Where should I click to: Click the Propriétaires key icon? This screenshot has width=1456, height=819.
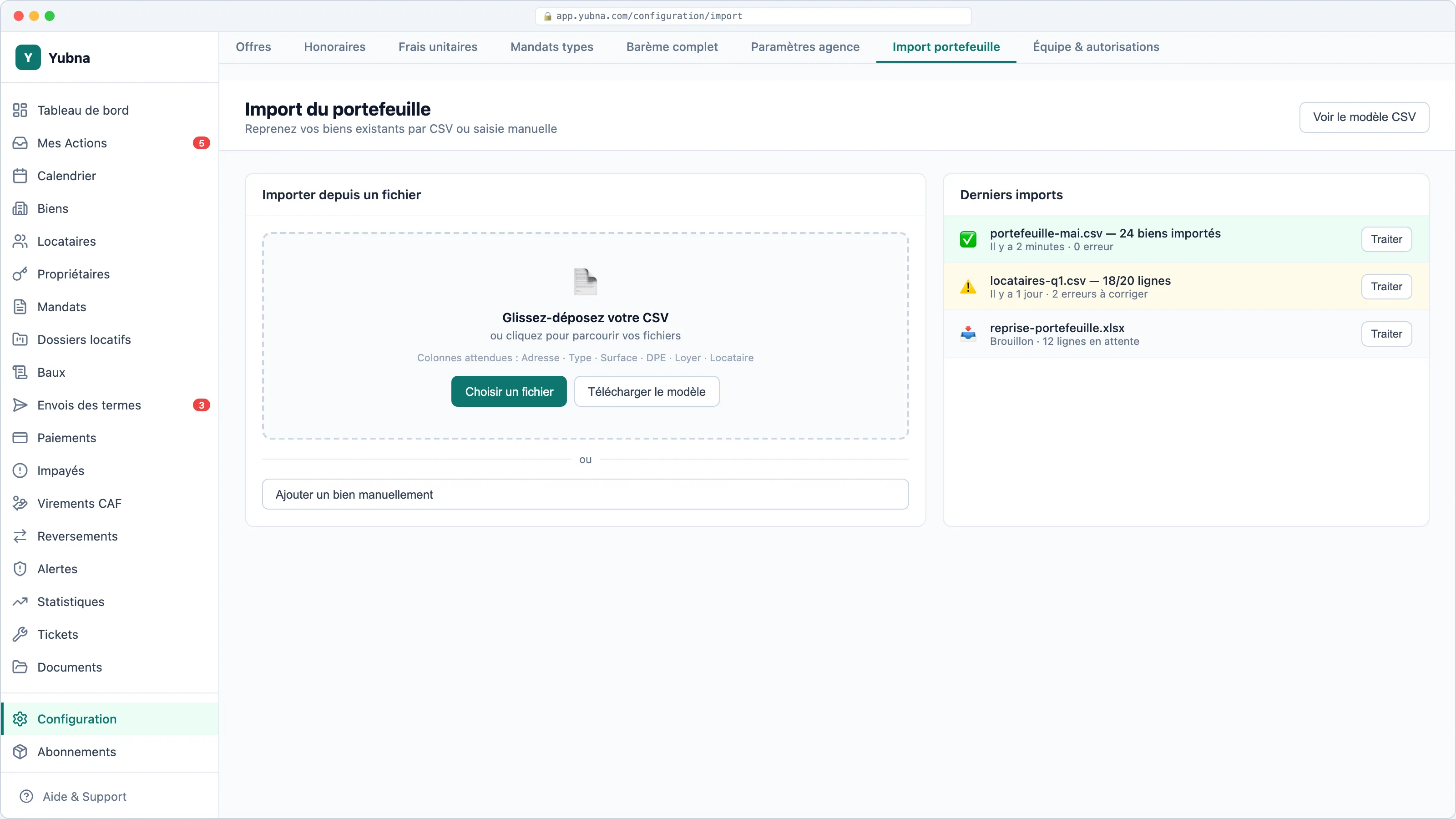[20, 274]
